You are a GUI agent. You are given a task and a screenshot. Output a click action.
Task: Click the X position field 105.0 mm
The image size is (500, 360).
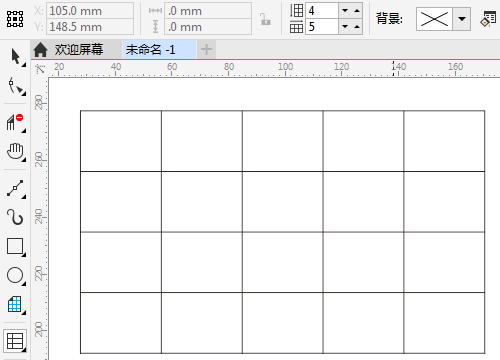(90, 11)
